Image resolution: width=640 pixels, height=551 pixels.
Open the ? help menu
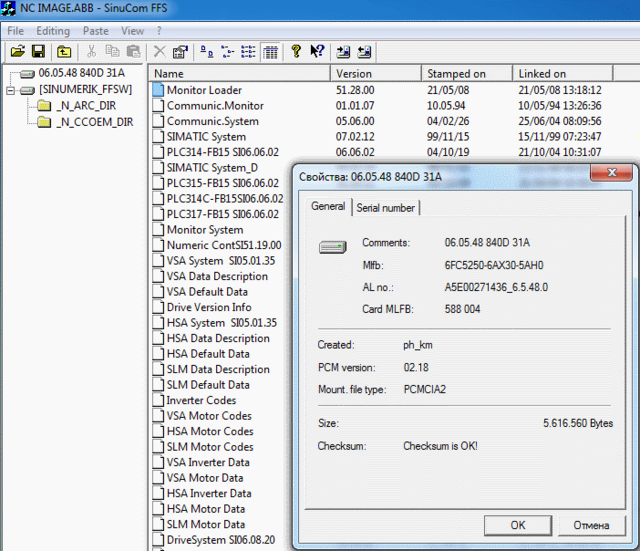pyautogui.click(x=159, y=31)
